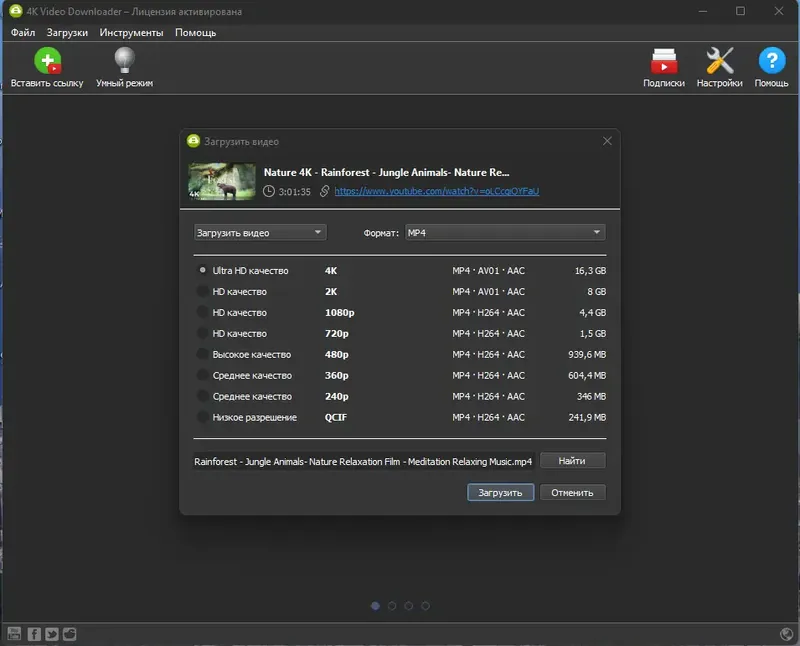The height and width of the screenshot is (646, 800).
Task: Click the 4,4 GB file size
Action: click(x=592, y=312)
